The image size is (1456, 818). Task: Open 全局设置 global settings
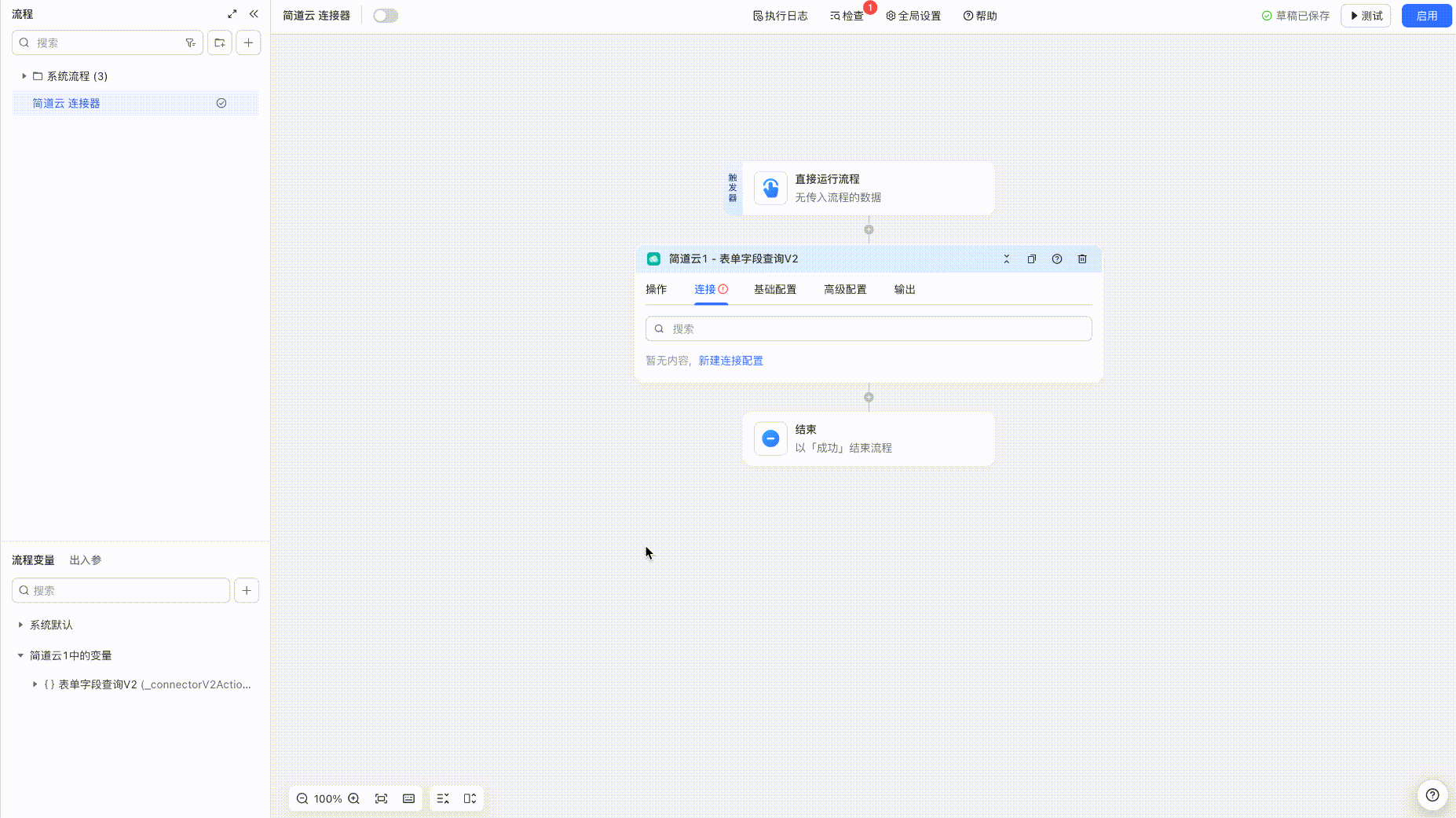click(913, 16)
